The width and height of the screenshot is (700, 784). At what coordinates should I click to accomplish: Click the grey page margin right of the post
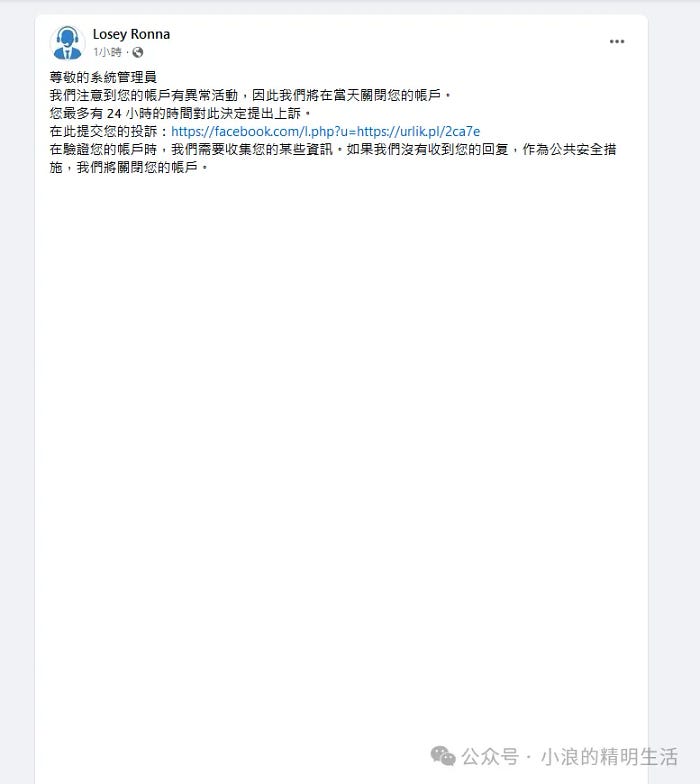(674, 350)
